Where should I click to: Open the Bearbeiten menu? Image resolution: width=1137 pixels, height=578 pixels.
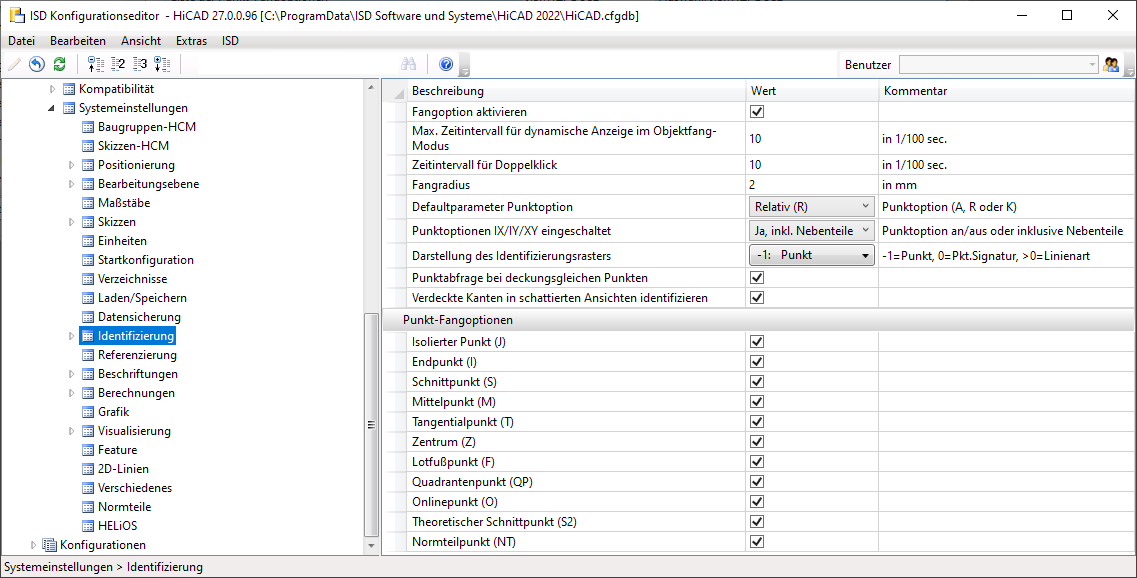pyautogui.click(x=78, y=41)
